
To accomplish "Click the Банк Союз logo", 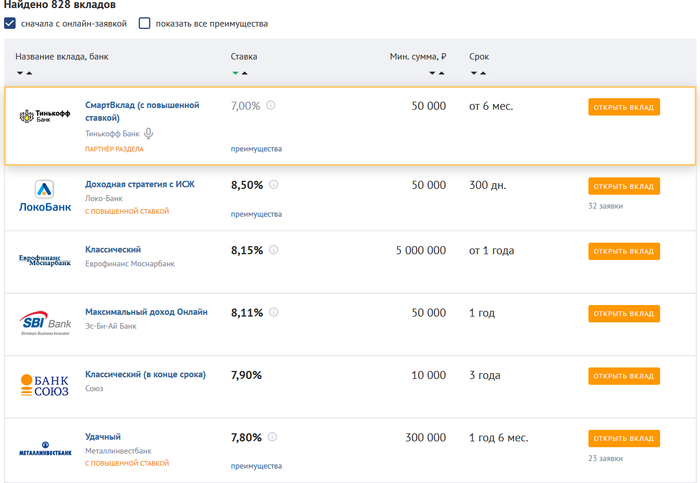I will (45, 386).
